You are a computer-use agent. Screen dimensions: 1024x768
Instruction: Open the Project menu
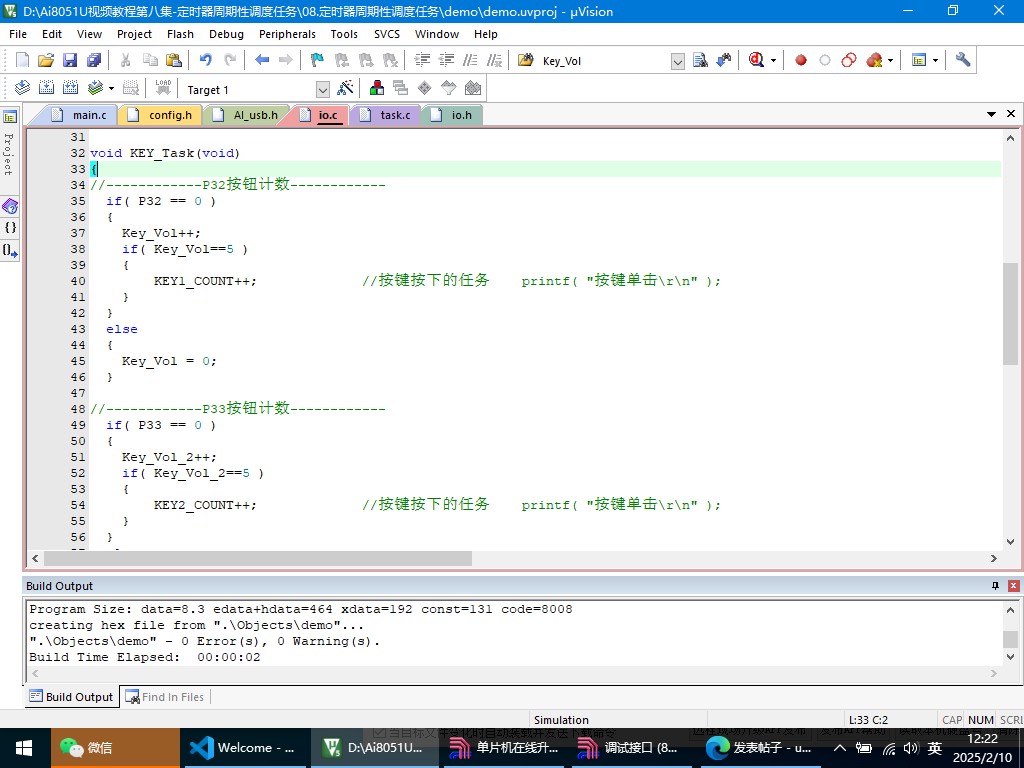[x=134, y=34]
